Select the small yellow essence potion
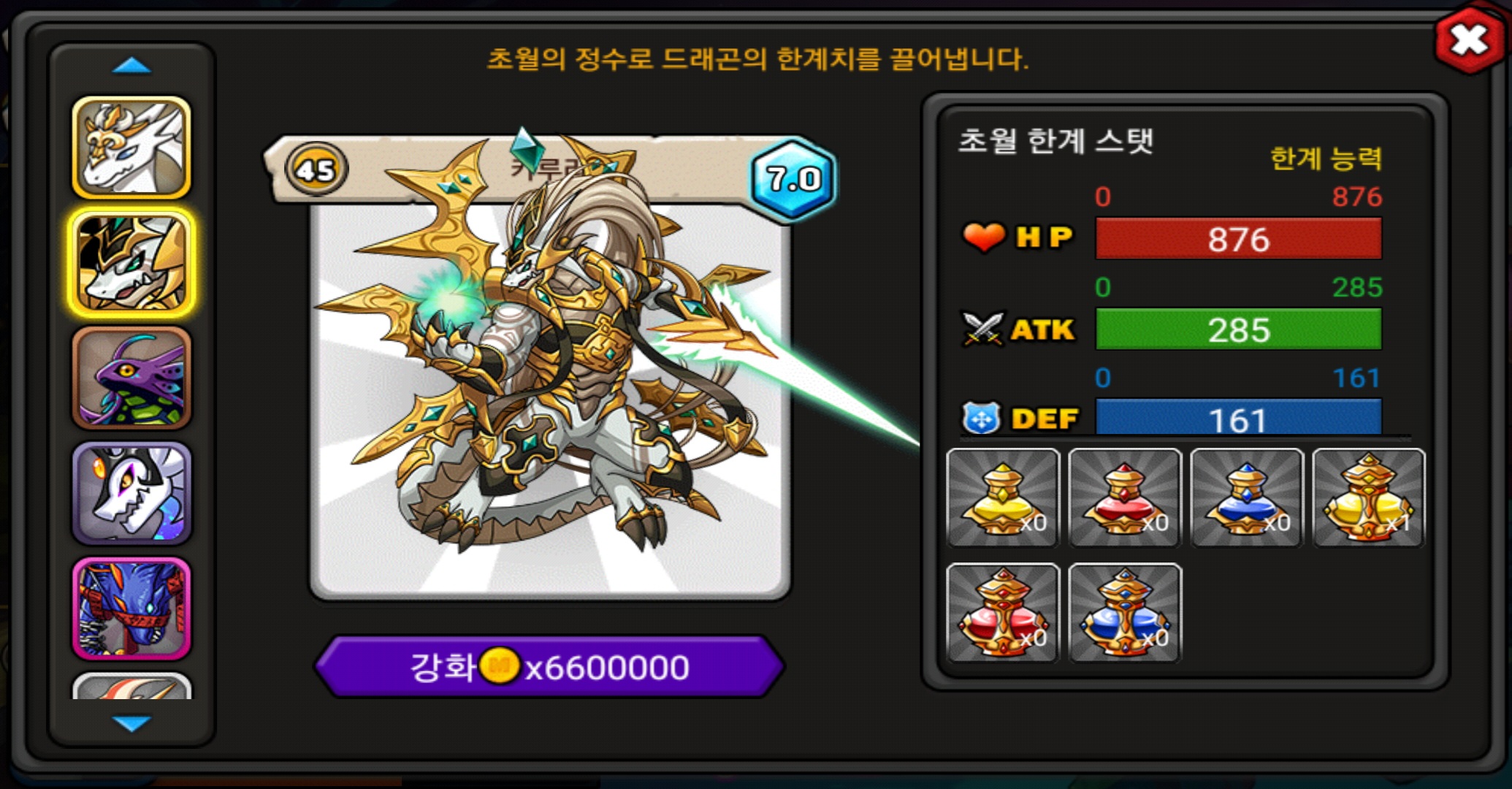 point(1002,498)
